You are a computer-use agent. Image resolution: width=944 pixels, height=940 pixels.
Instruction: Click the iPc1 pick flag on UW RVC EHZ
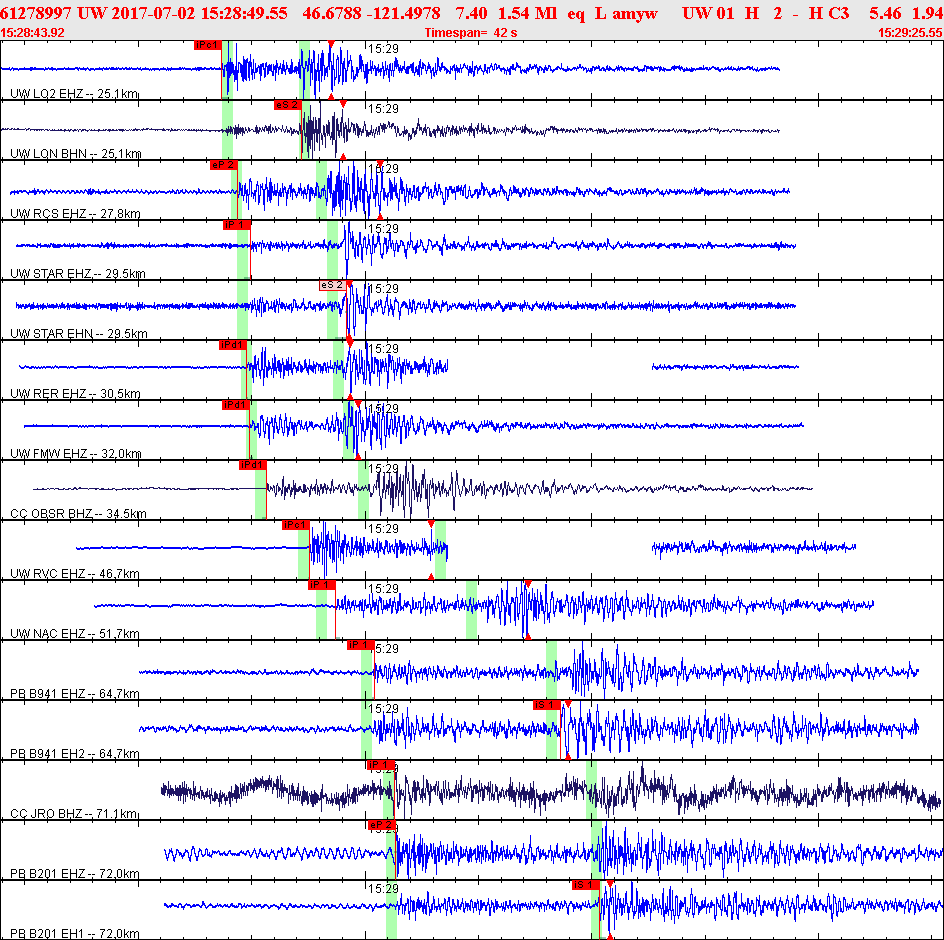296,526
